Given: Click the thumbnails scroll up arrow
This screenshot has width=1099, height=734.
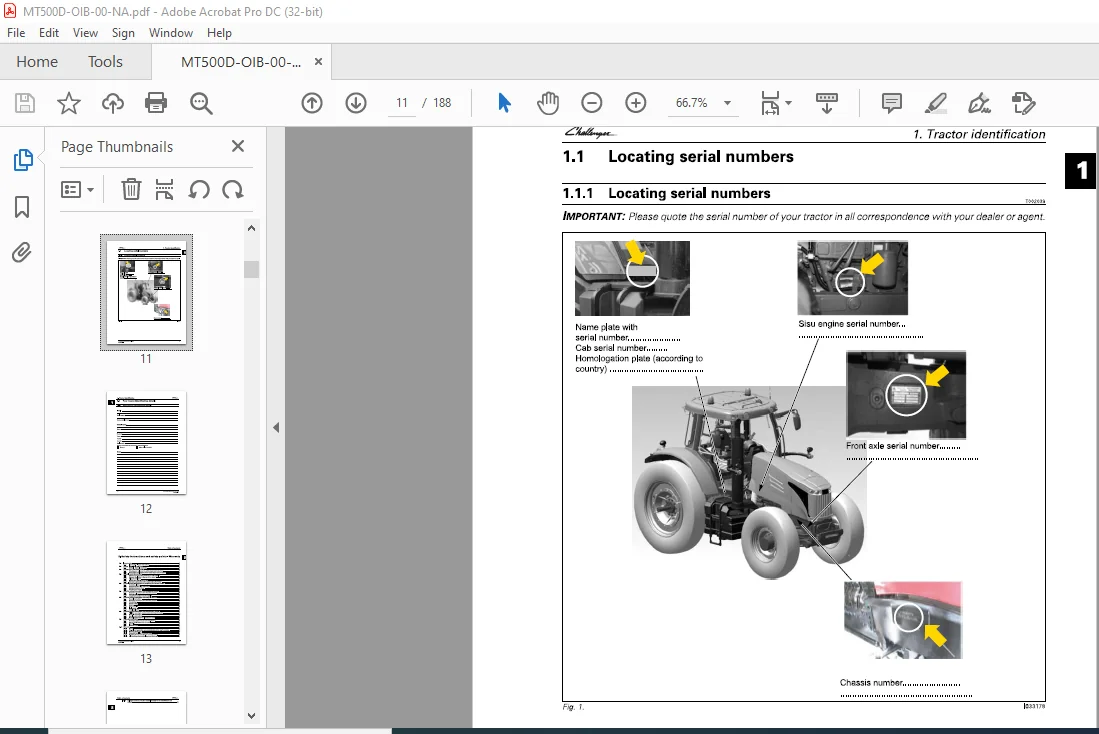Looking at the screenshot, I should tap(252, 228).
